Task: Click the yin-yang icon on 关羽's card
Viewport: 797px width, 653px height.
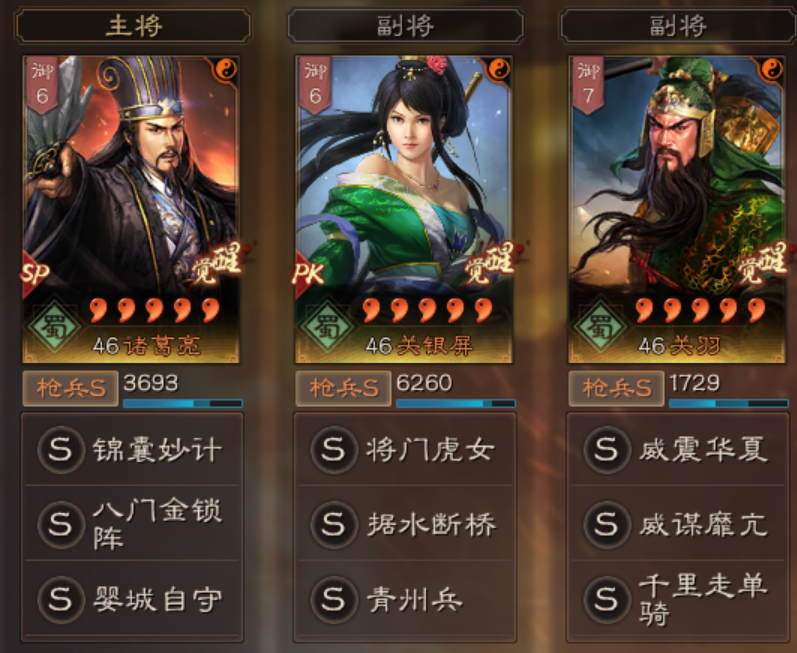Action: (x=772, y=69)
